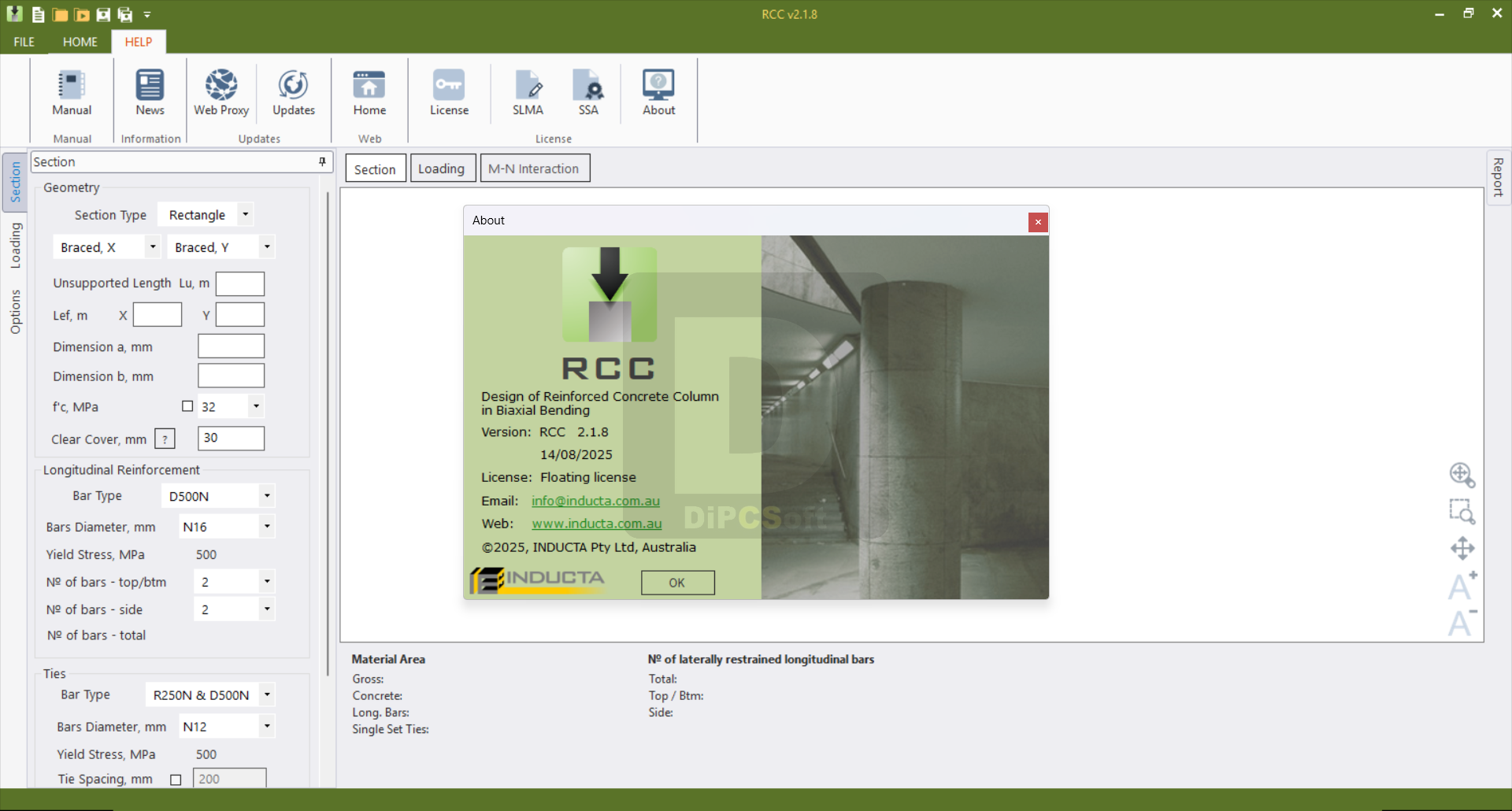Open the Home web page button
The image size is (1512, 811).
click(x=369, y=93)
